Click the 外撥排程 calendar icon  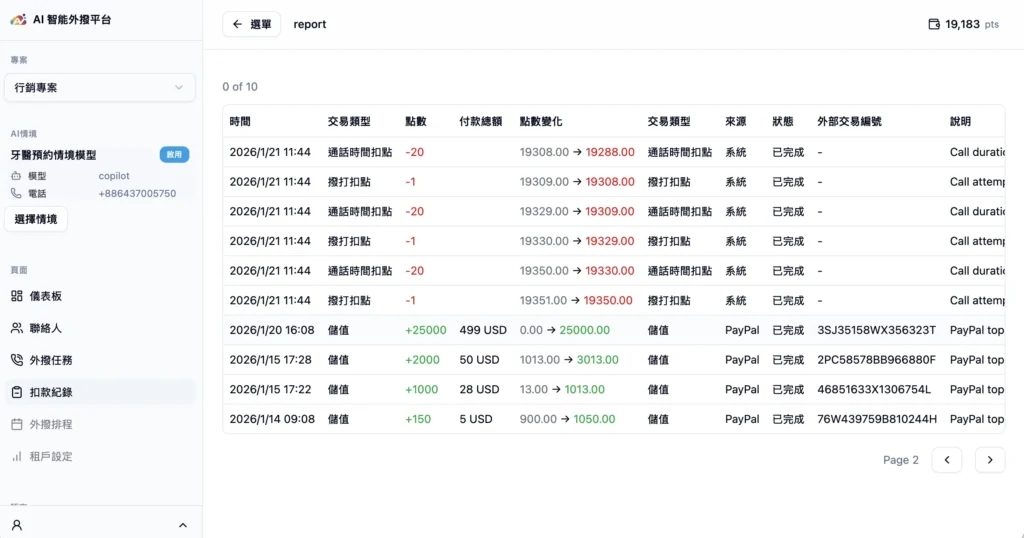[17, 424]
